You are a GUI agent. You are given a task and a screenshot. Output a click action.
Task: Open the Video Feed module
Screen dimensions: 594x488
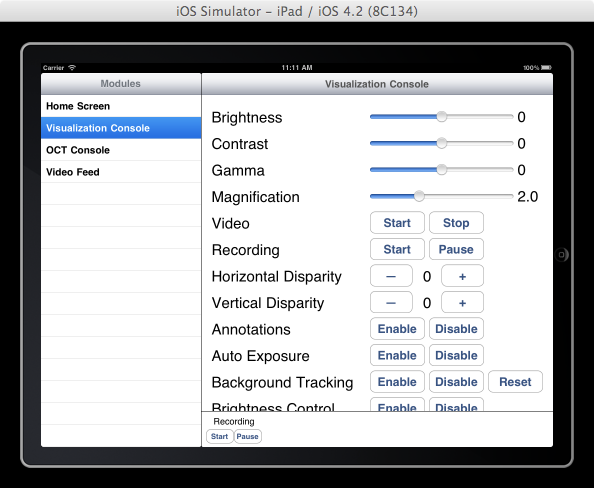pyautogui.click(x=121, y=172)
